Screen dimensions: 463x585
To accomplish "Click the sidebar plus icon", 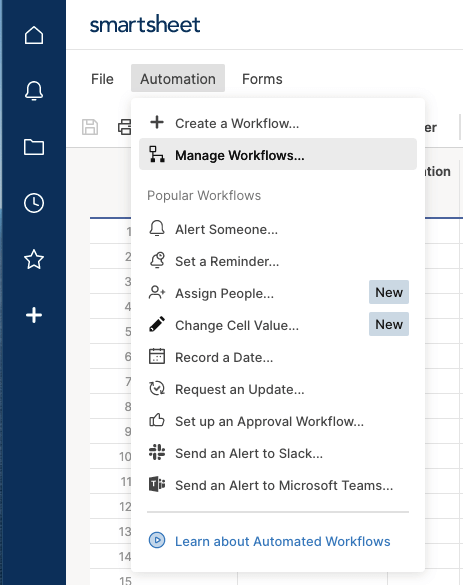I will 34,315.
